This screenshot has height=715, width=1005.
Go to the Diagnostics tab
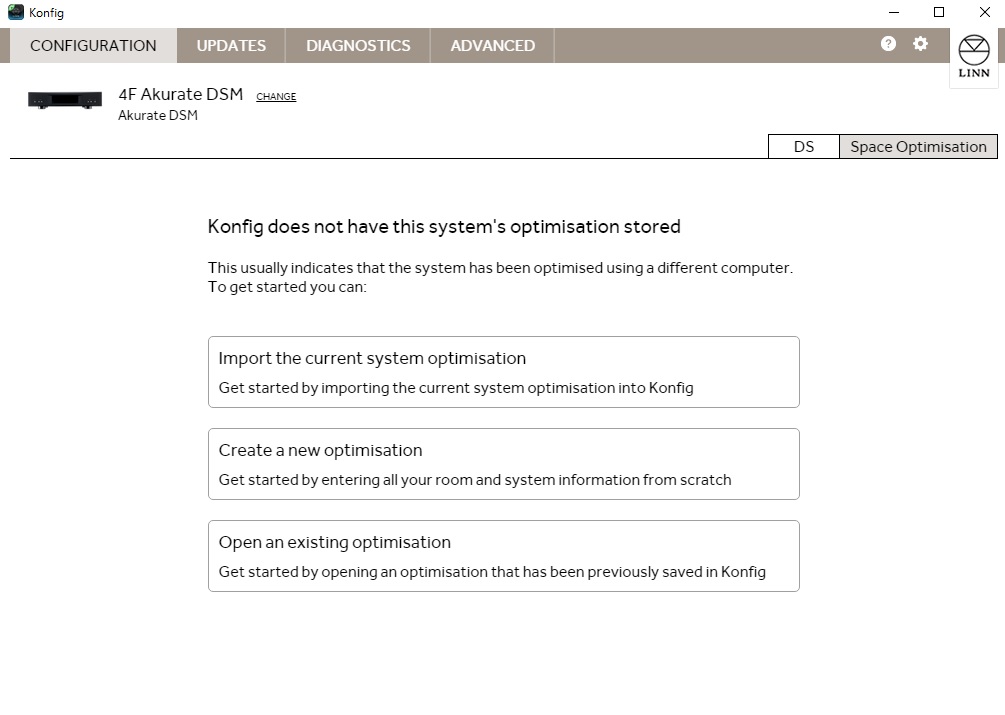358,45
